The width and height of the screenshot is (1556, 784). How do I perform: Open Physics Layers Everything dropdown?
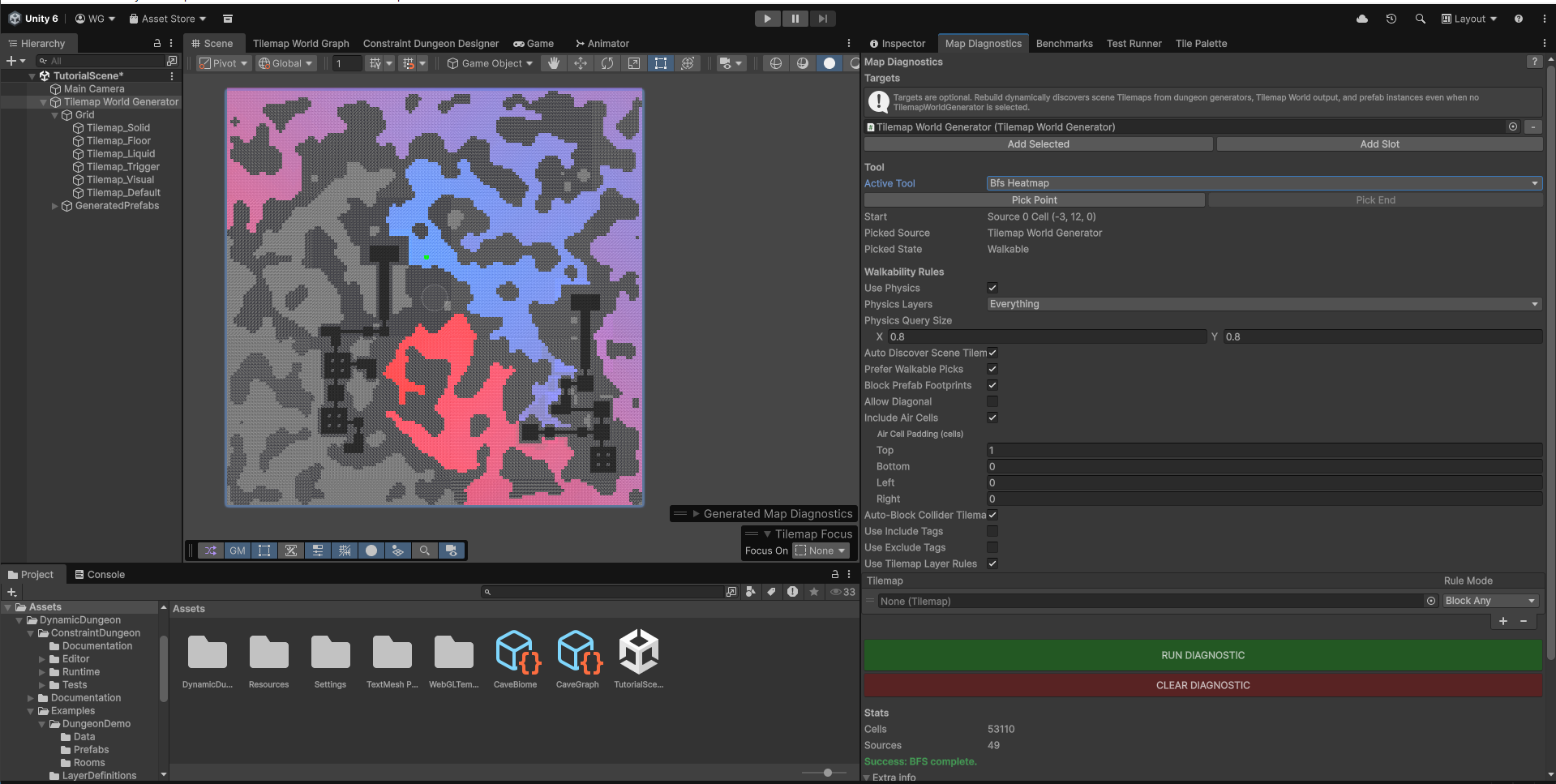pyautogui.click(x=1264, y=304)
